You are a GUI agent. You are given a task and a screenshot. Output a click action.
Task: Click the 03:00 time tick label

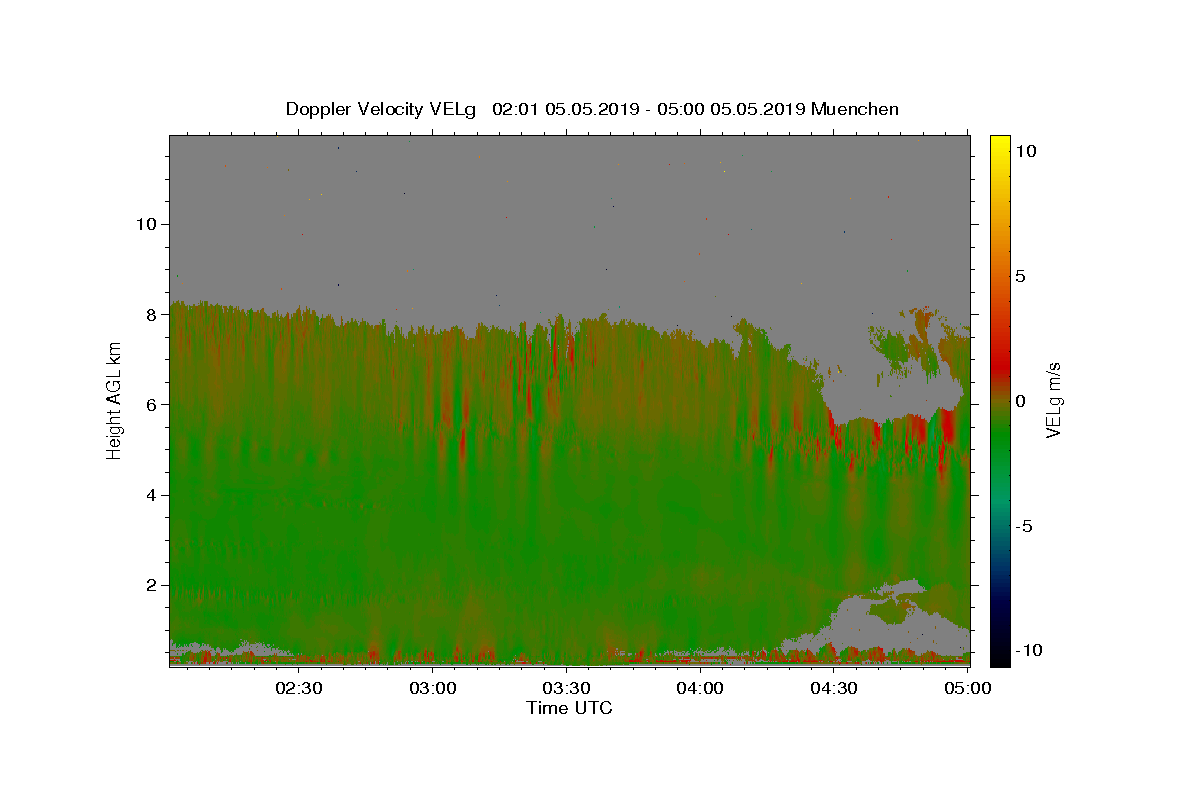pyautogui.click(x=433, y=688)
